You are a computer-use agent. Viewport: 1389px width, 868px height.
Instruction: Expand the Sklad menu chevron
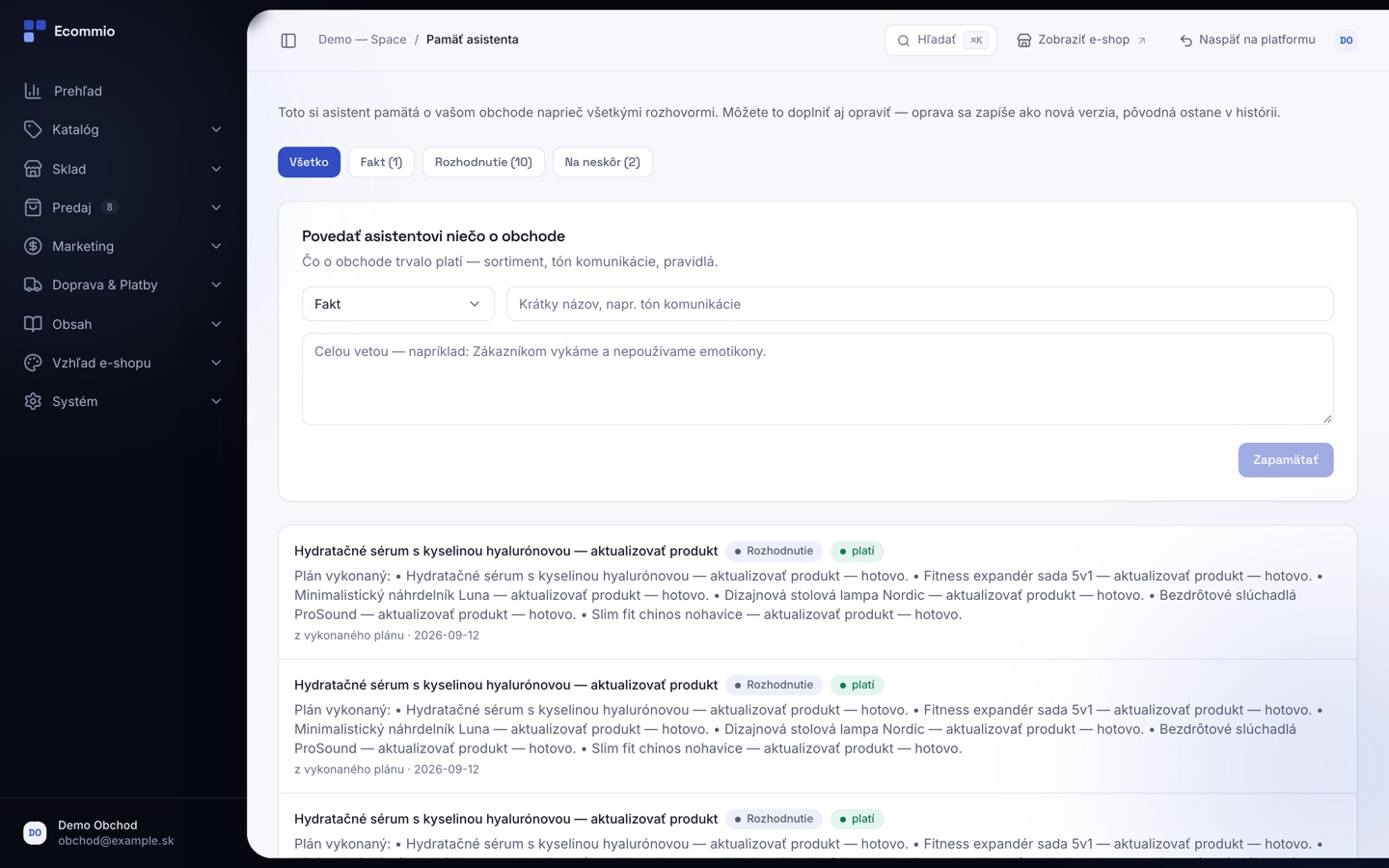216,169
